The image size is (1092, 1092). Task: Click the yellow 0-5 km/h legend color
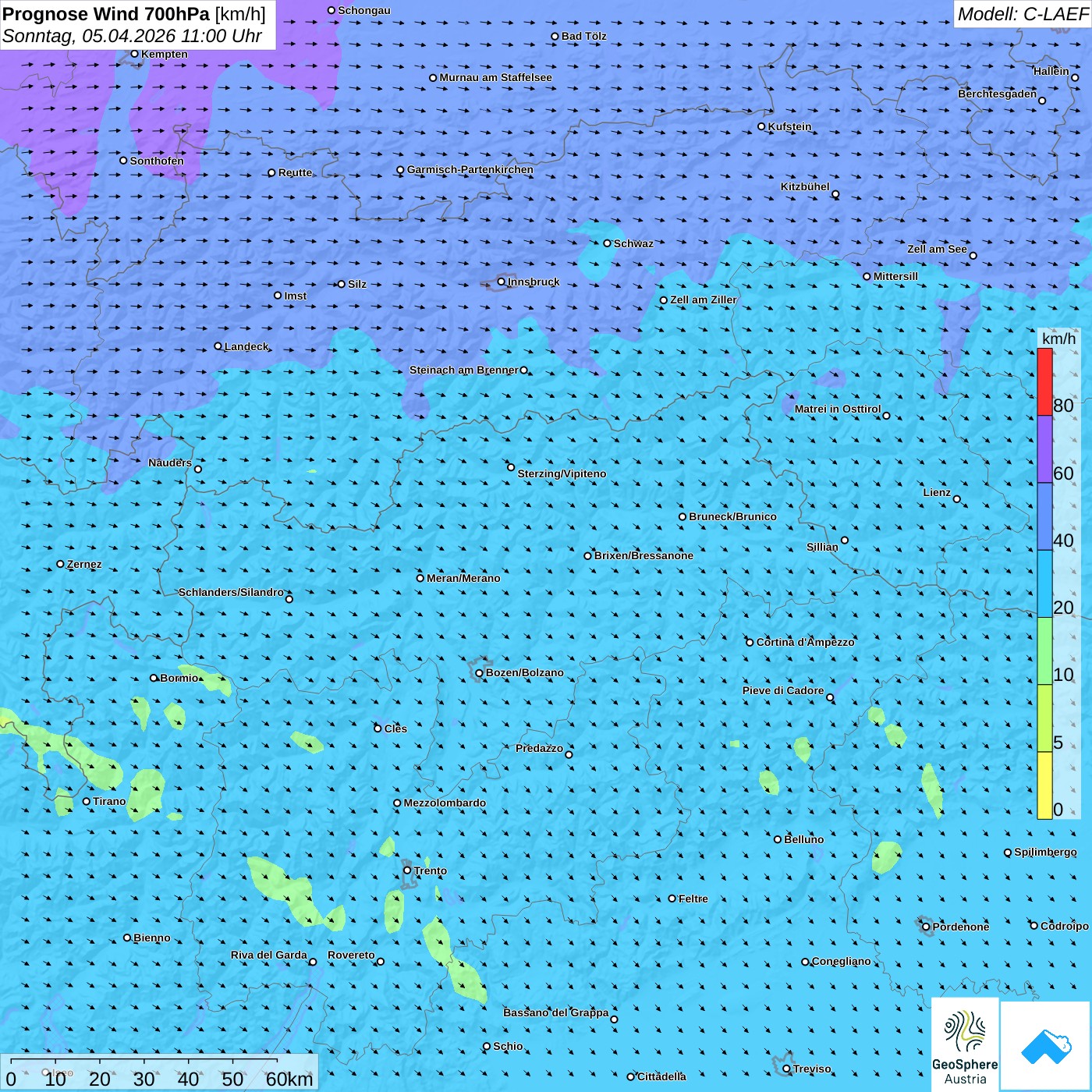point(1044,785)
